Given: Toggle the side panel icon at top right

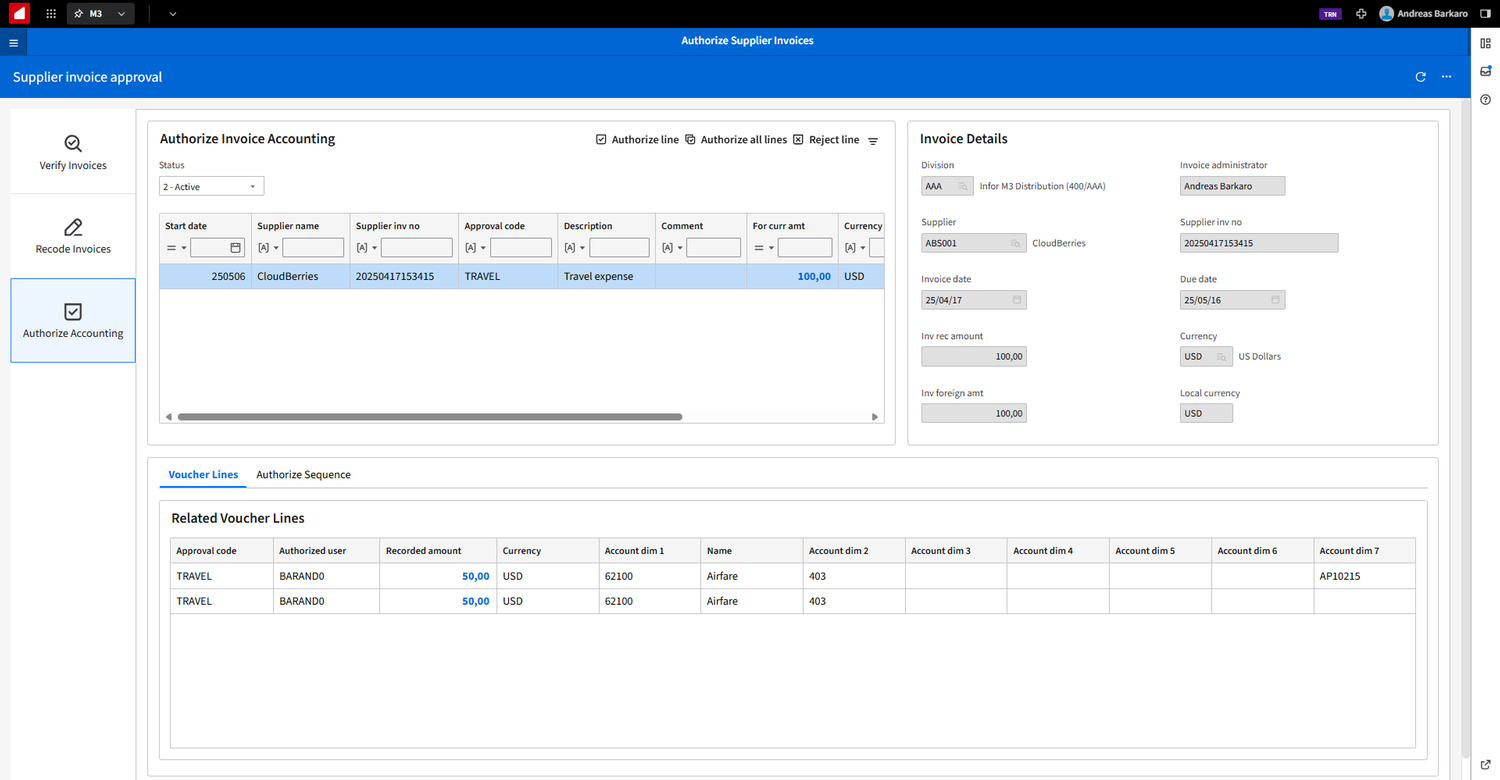Looking at the screenshot, I should click(1485, 14).
